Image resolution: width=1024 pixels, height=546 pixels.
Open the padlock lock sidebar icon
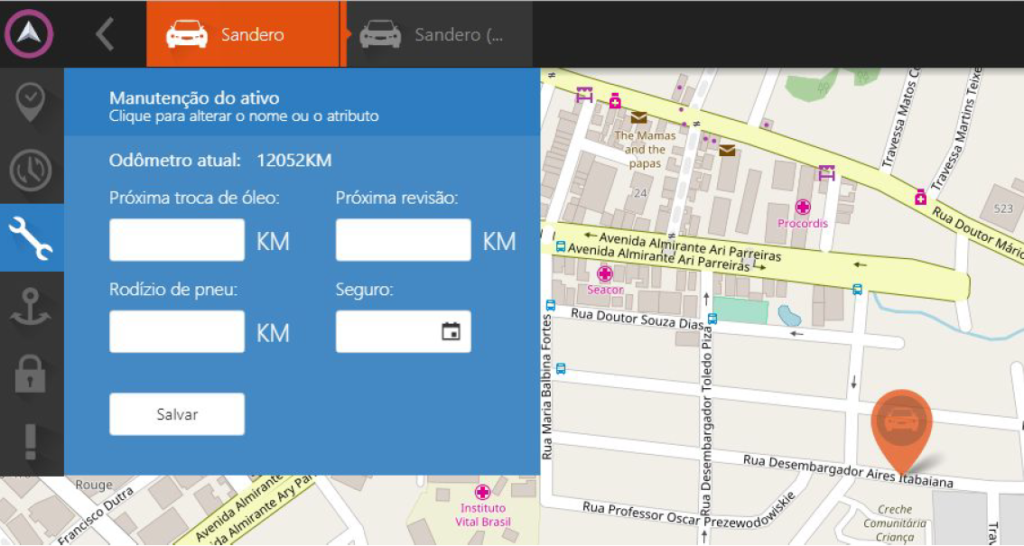(x=31, y=373)
